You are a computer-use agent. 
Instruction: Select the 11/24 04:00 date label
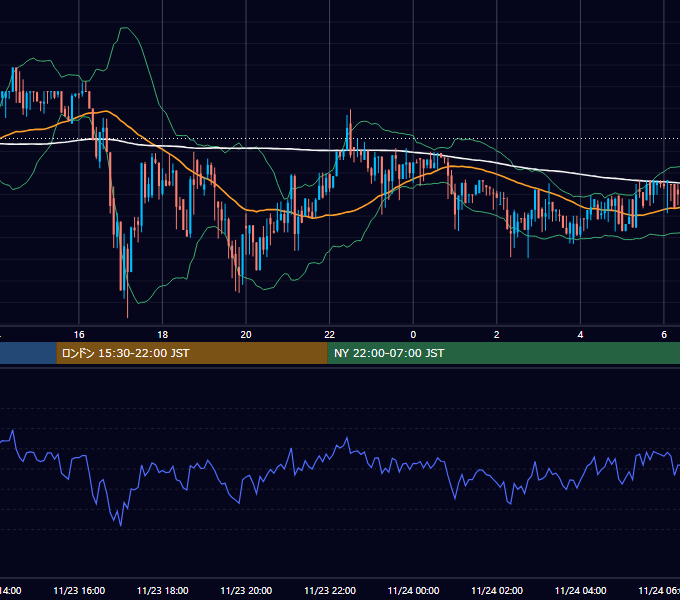pyautogui.click(x=580, y=591)
